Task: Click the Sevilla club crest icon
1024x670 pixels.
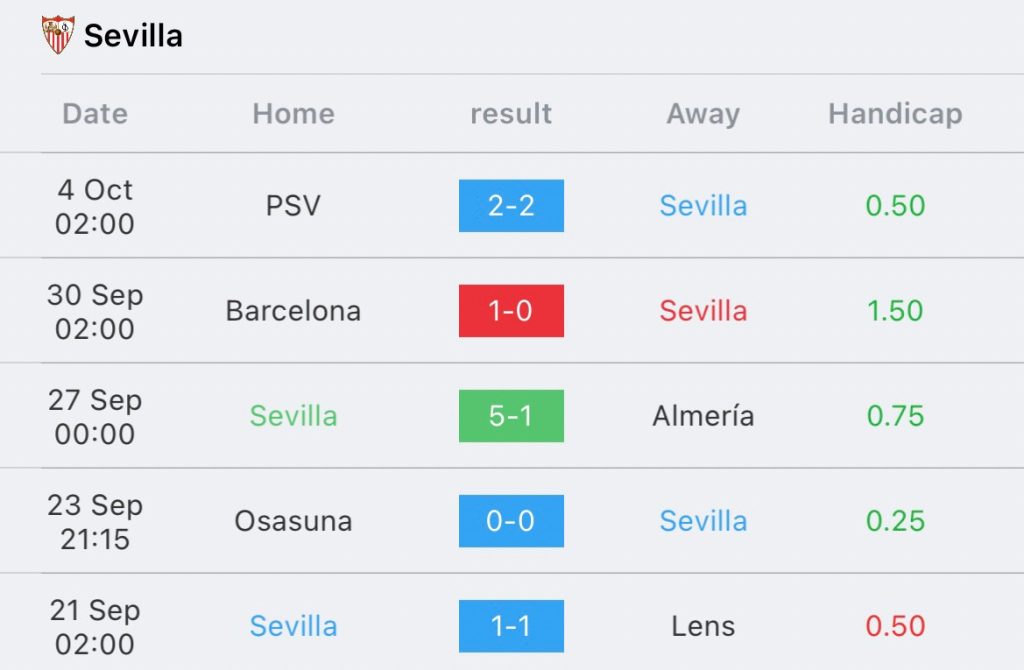Action: tap(58, 35)
